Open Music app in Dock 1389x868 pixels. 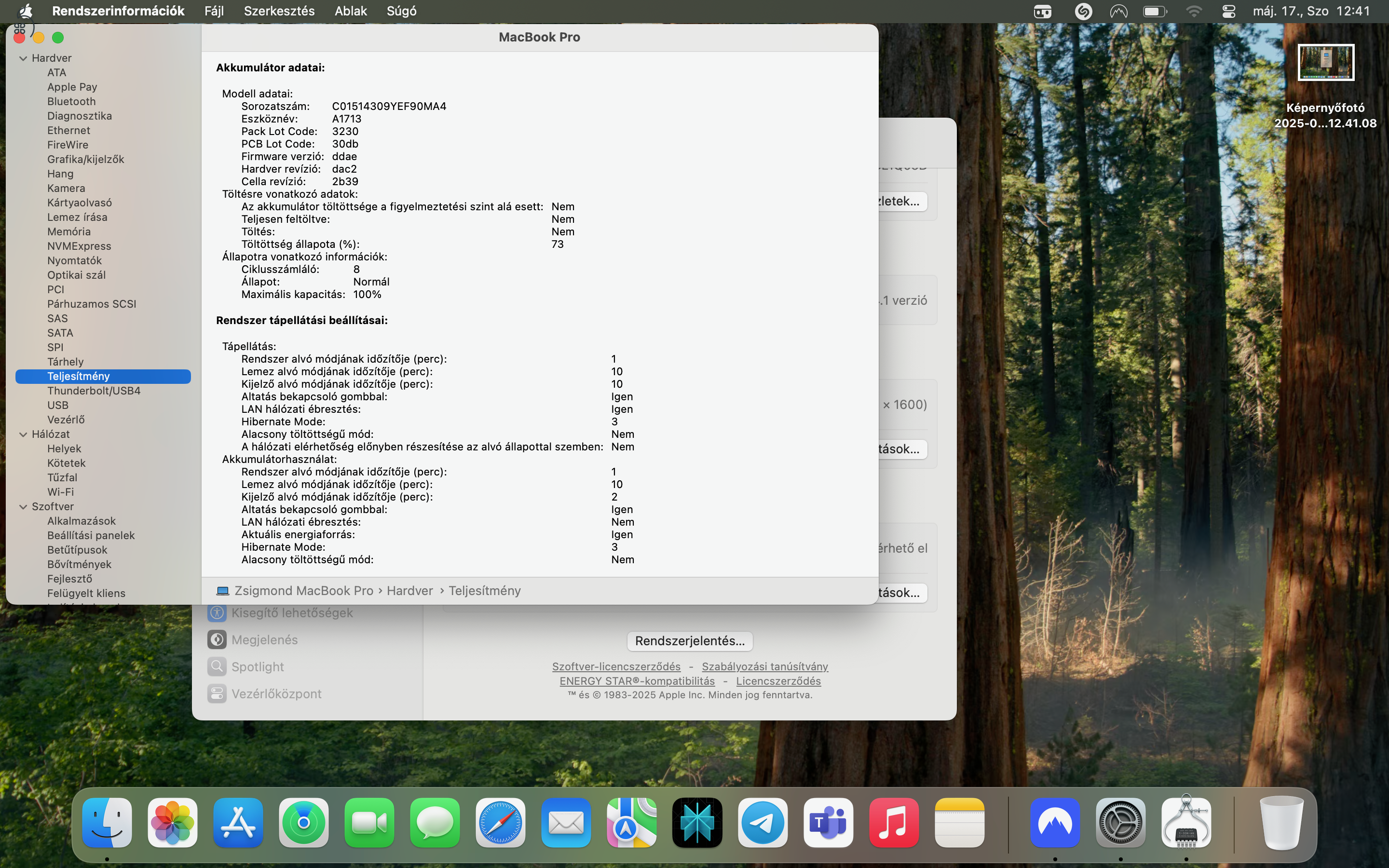894,823
